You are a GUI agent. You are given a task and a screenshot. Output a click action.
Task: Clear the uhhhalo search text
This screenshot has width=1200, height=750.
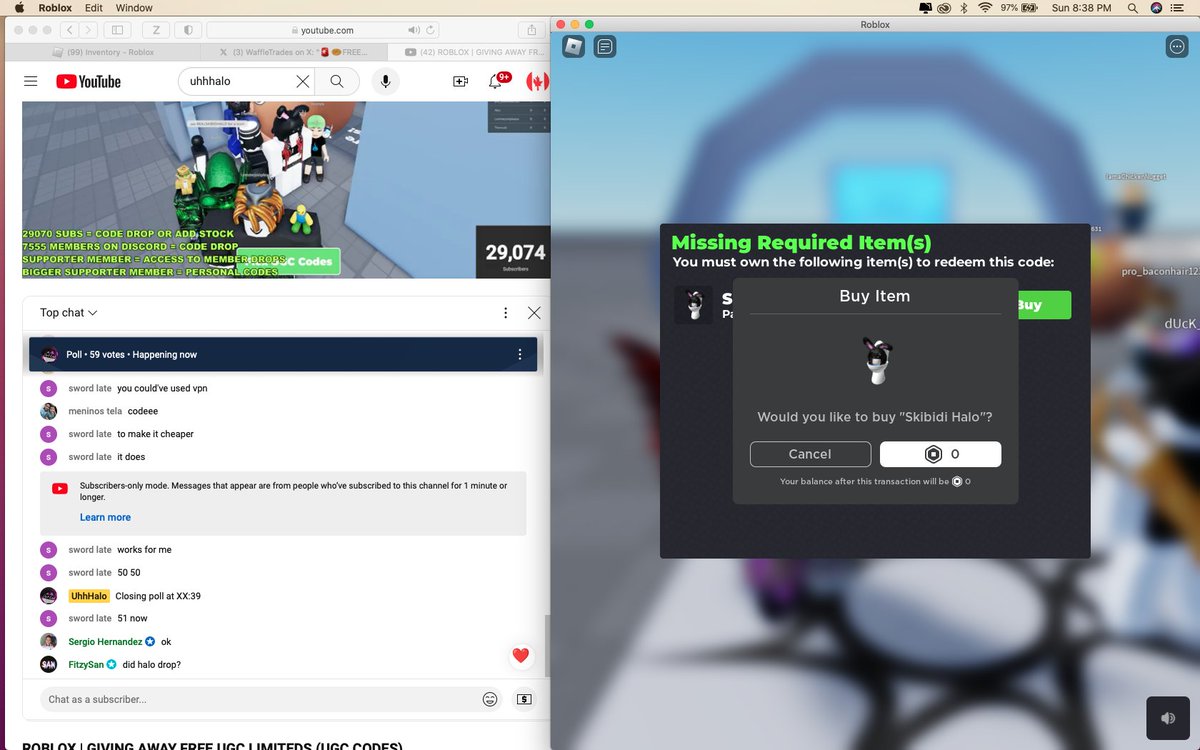(x=302, y=82)
